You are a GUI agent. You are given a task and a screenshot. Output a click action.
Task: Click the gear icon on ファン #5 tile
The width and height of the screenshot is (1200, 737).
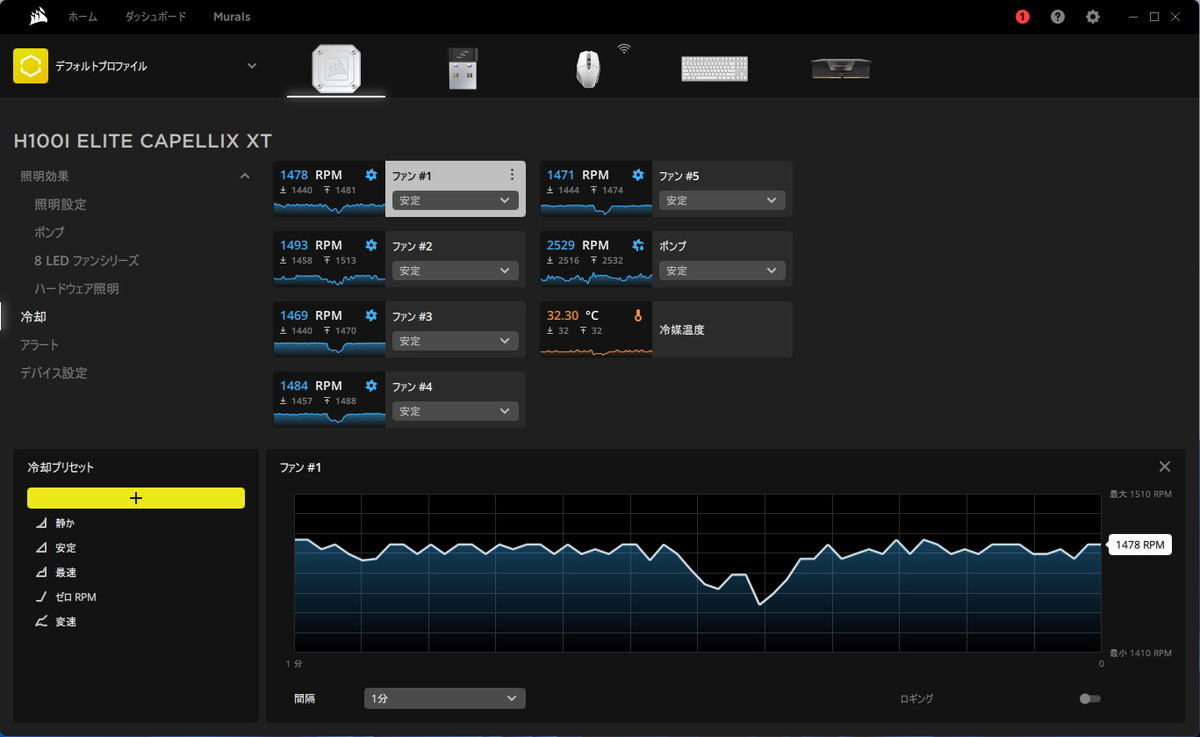click(638, 175)
